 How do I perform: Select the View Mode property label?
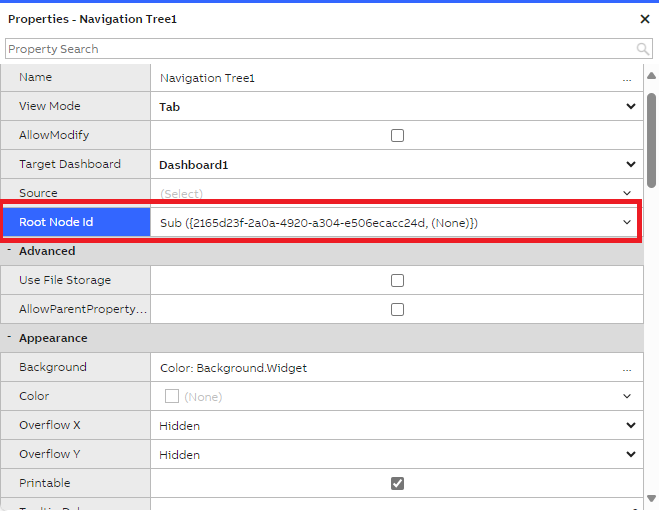click(x=50, y=106)
